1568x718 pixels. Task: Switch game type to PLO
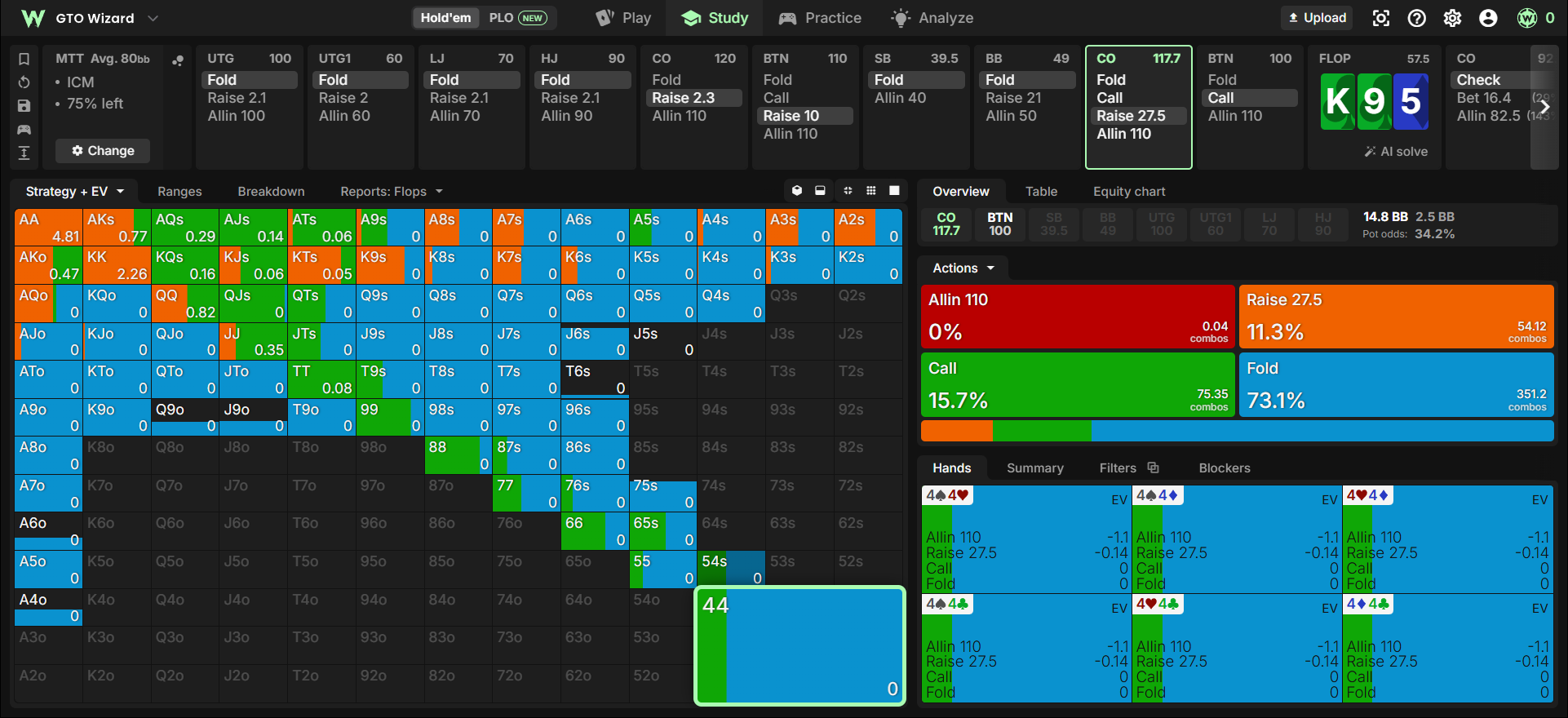coord(517,18)
